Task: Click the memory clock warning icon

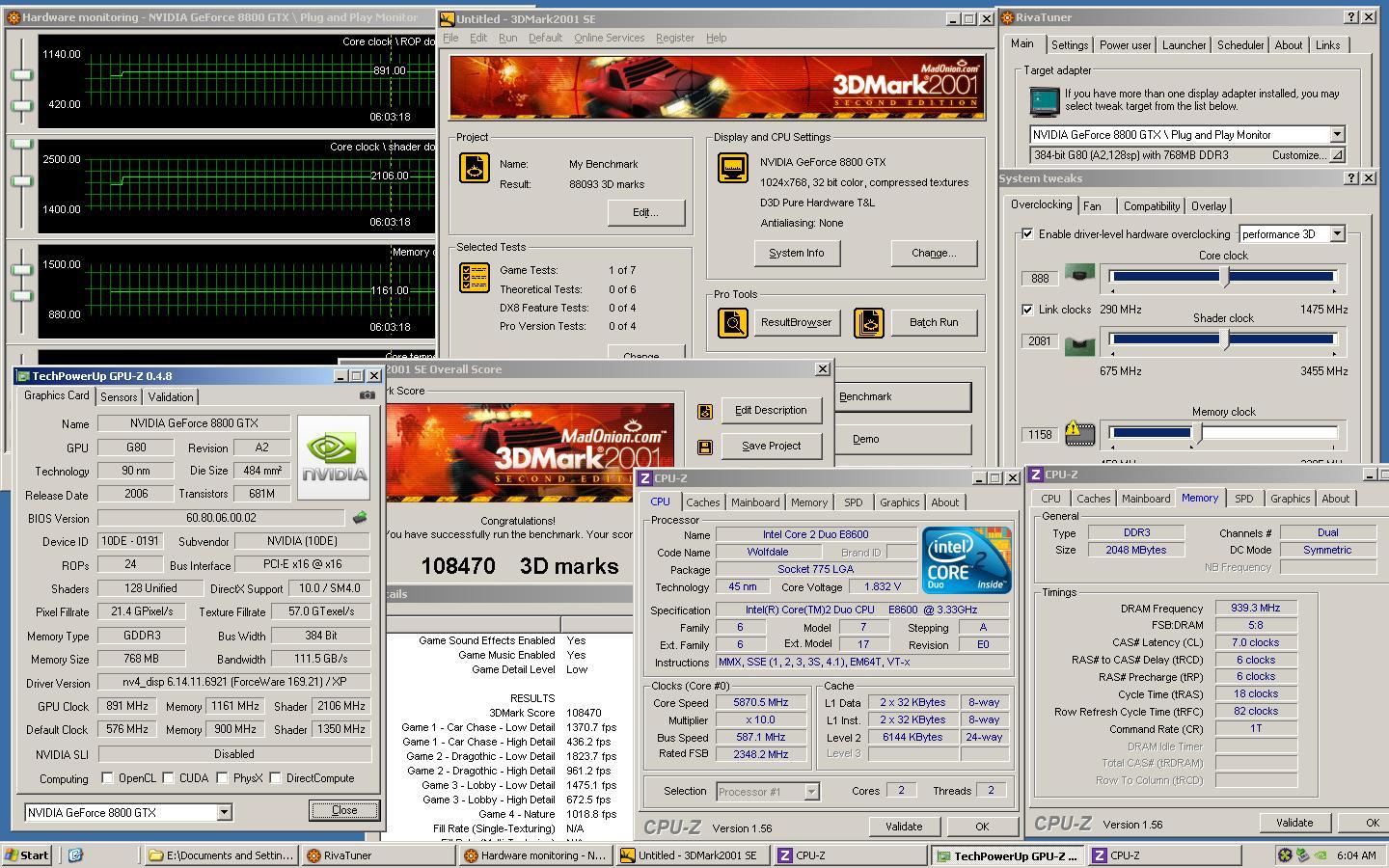Action: (x=1079, y=433)
